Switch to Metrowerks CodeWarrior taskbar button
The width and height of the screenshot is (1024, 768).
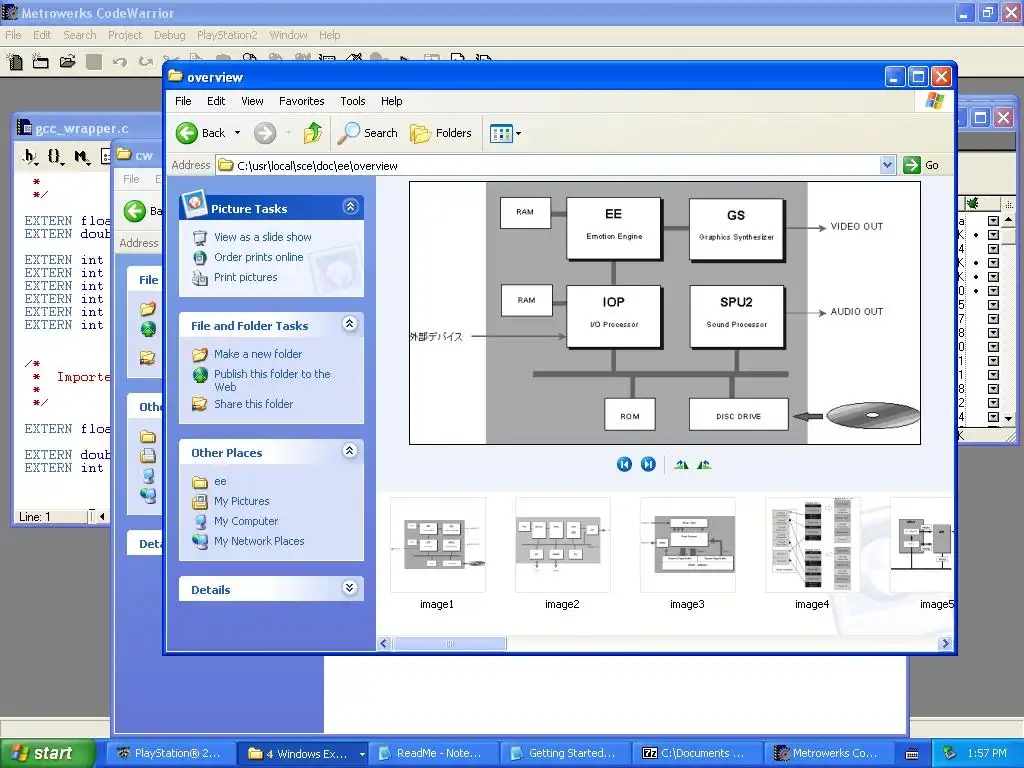828,754
